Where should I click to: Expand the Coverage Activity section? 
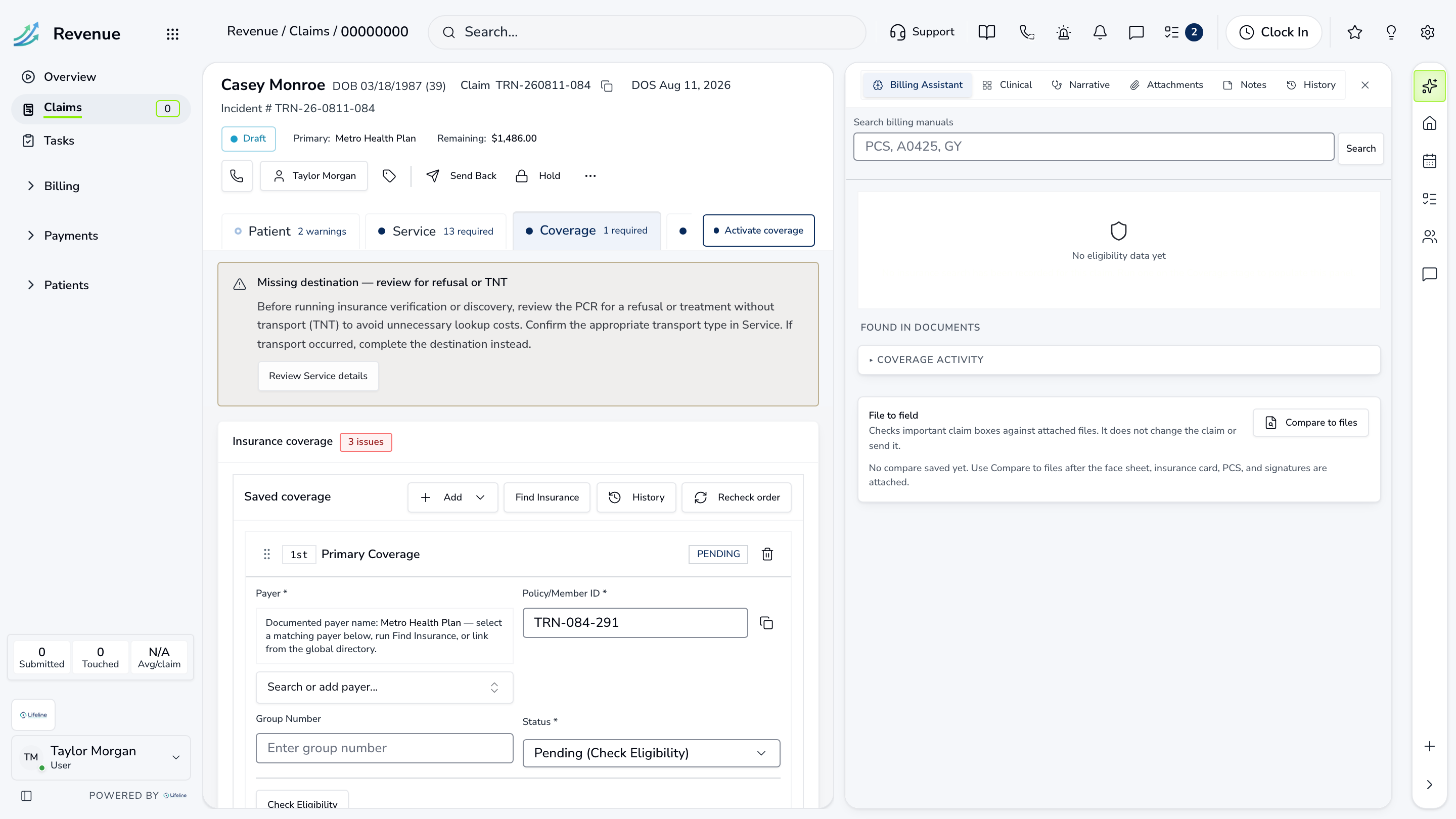[x=1119, y=359]
